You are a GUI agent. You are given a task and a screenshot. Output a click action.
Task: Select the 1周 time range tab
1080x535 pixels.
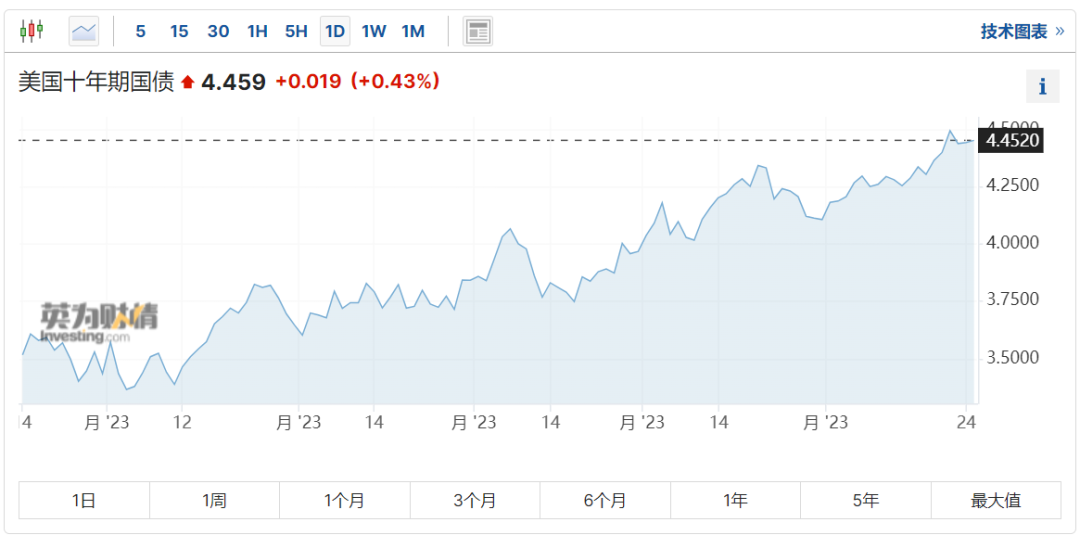pyautogui.click(x=214, y=500)
